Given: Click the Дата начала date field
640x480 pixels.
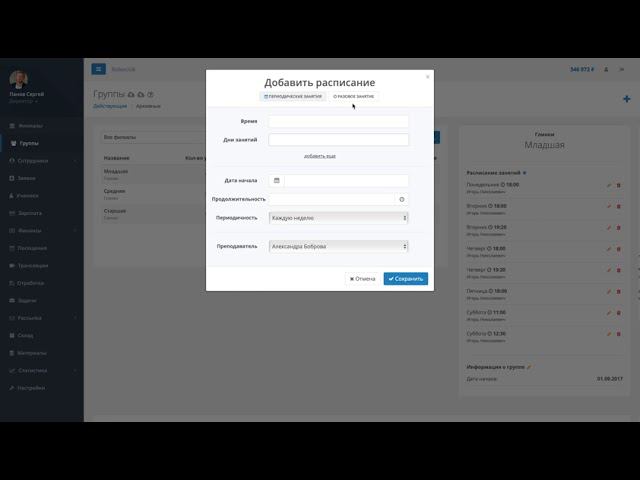Looking at the screenshot, I should pyautogui.click(x=346, y=180).
